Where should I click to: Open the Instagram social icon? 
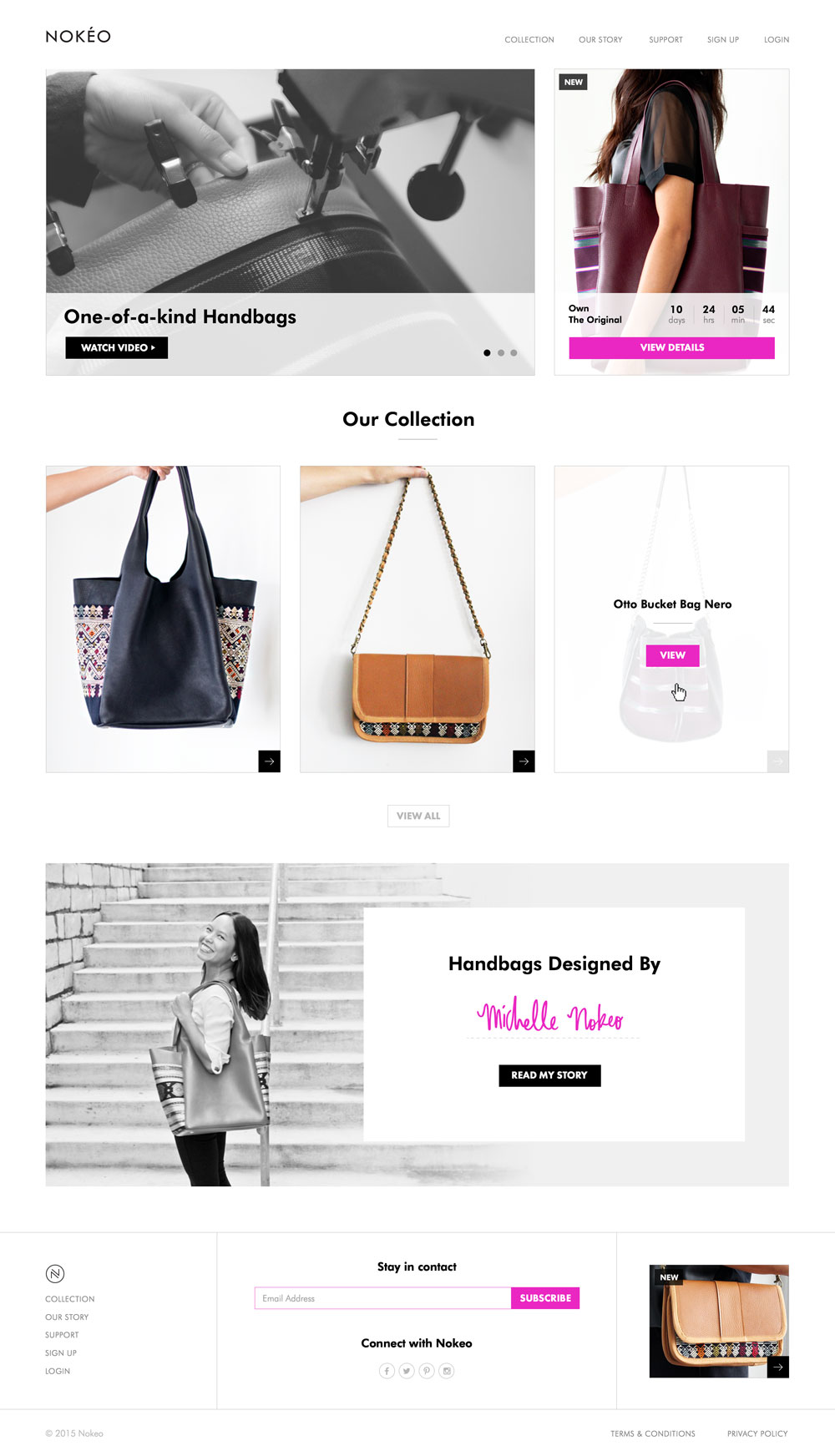click(447, 1371)
